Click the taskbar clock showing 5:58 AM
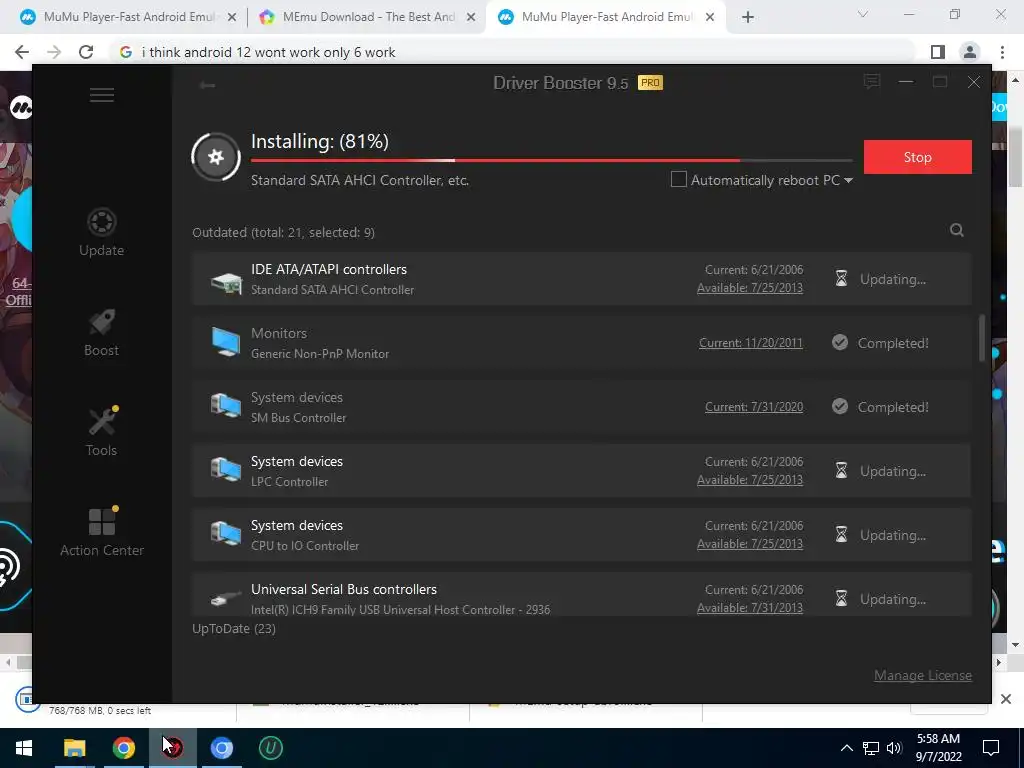This screenshot has width=1024, height=768. (x=938, y=748)
